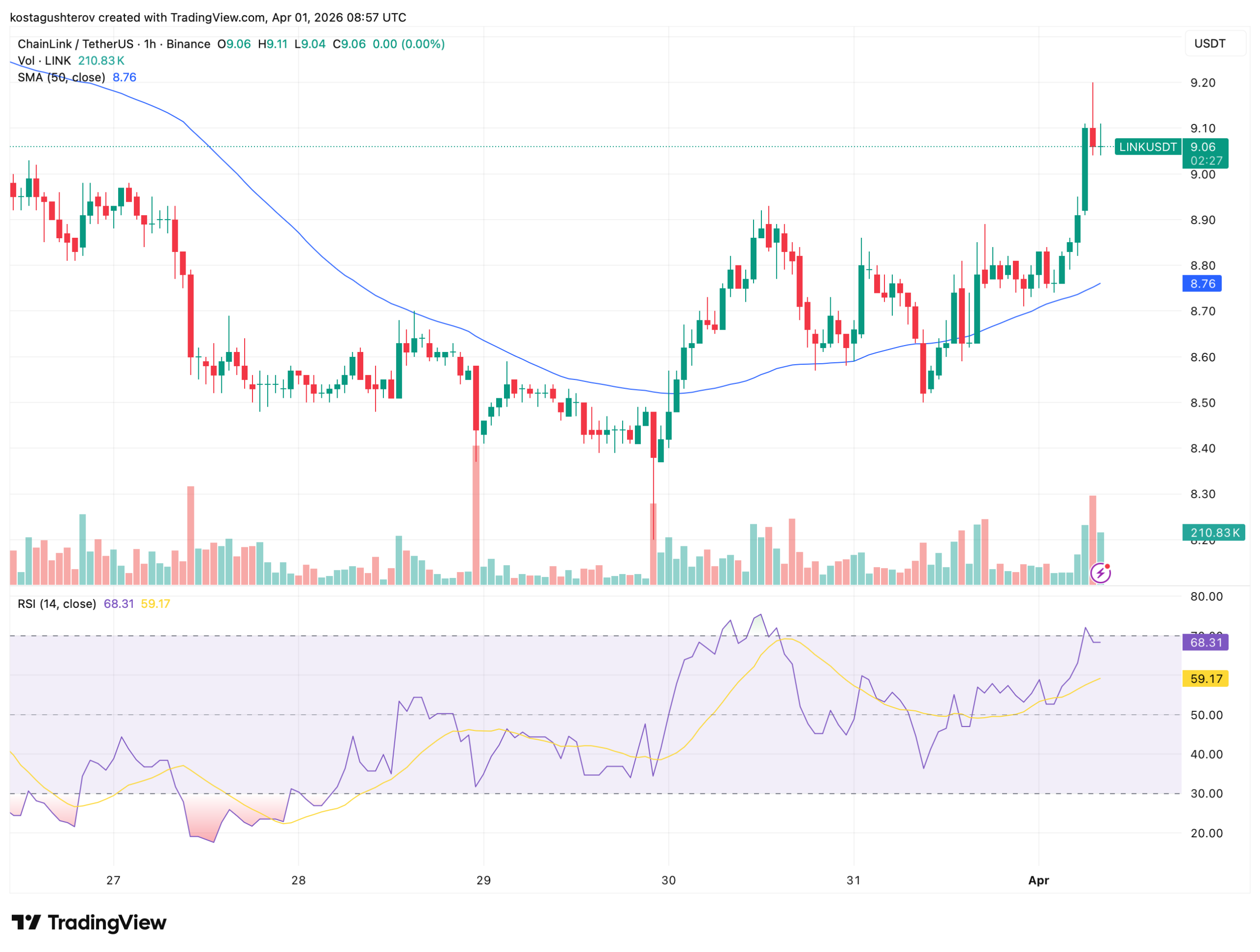
Task: Click the 30 date label on time axis
Action: click(668, 880)
